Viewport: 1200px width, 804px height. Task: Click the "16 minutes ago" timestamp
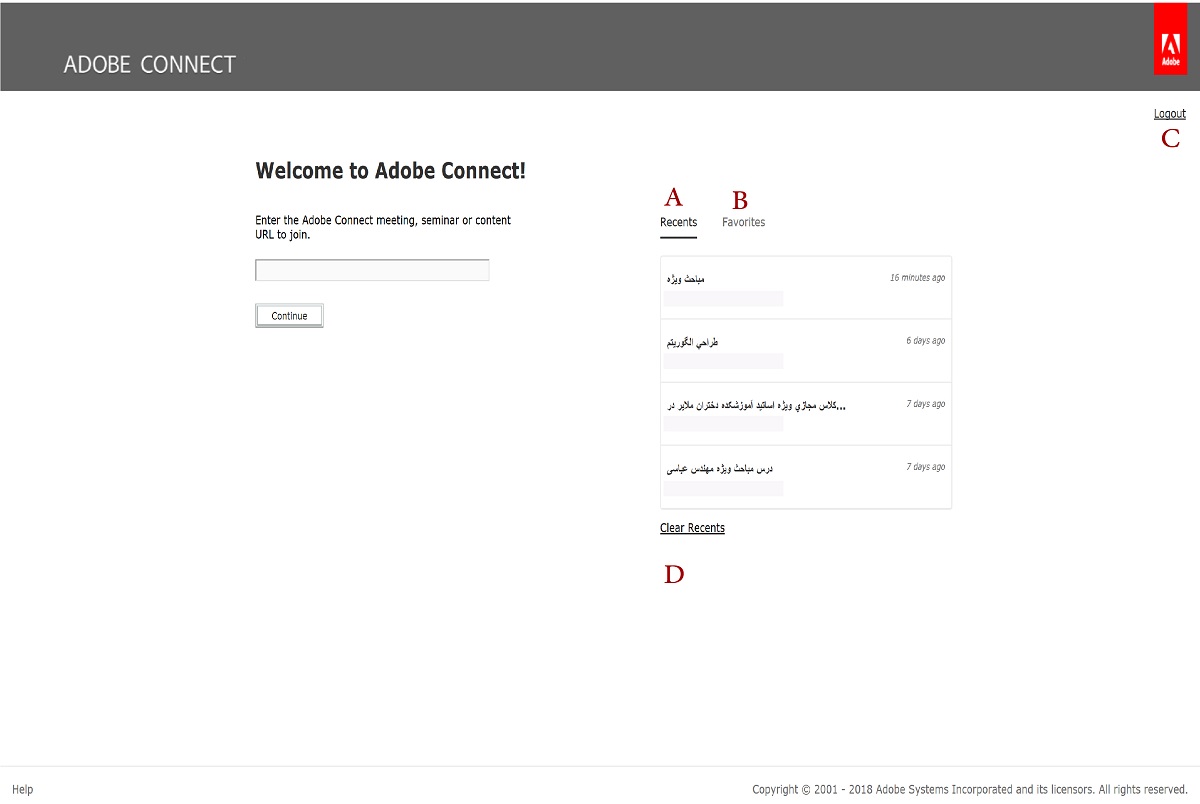[917, 278]
